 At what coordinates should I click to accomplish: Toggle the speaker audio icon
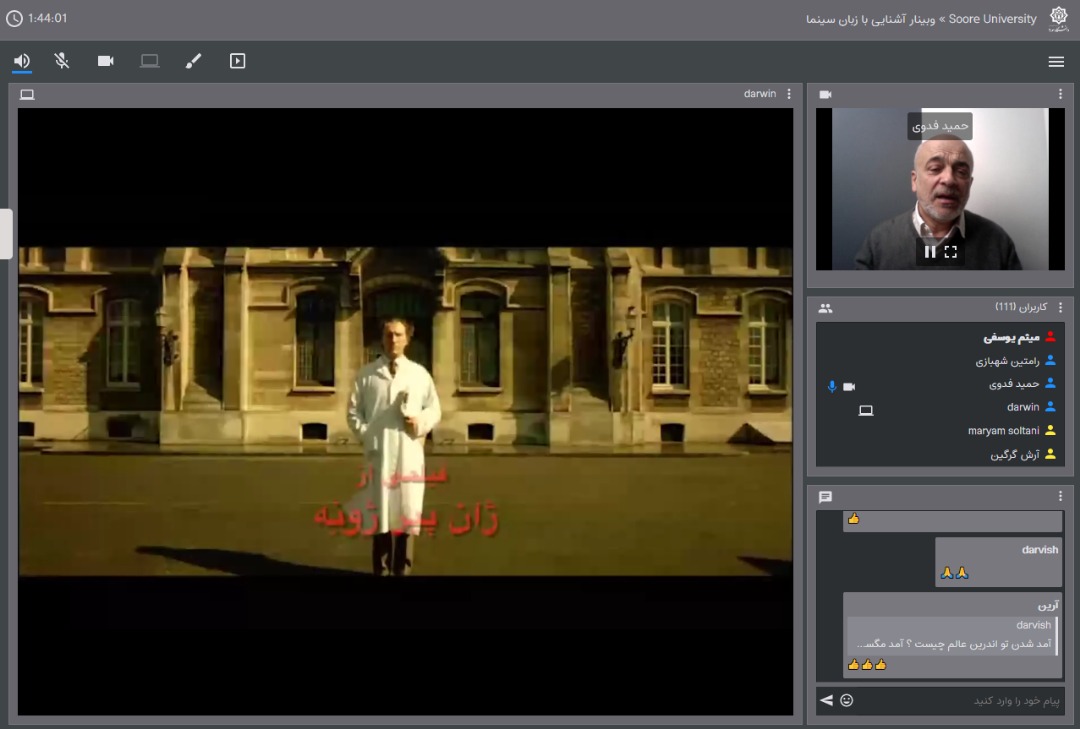click(x=22, y=61)
